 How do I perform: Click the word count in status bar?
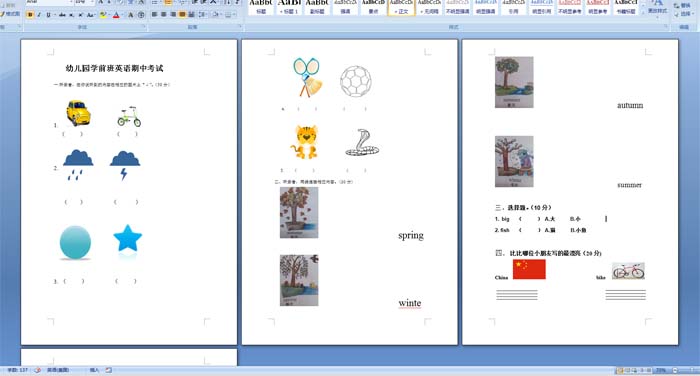click(x=17, y=370)
